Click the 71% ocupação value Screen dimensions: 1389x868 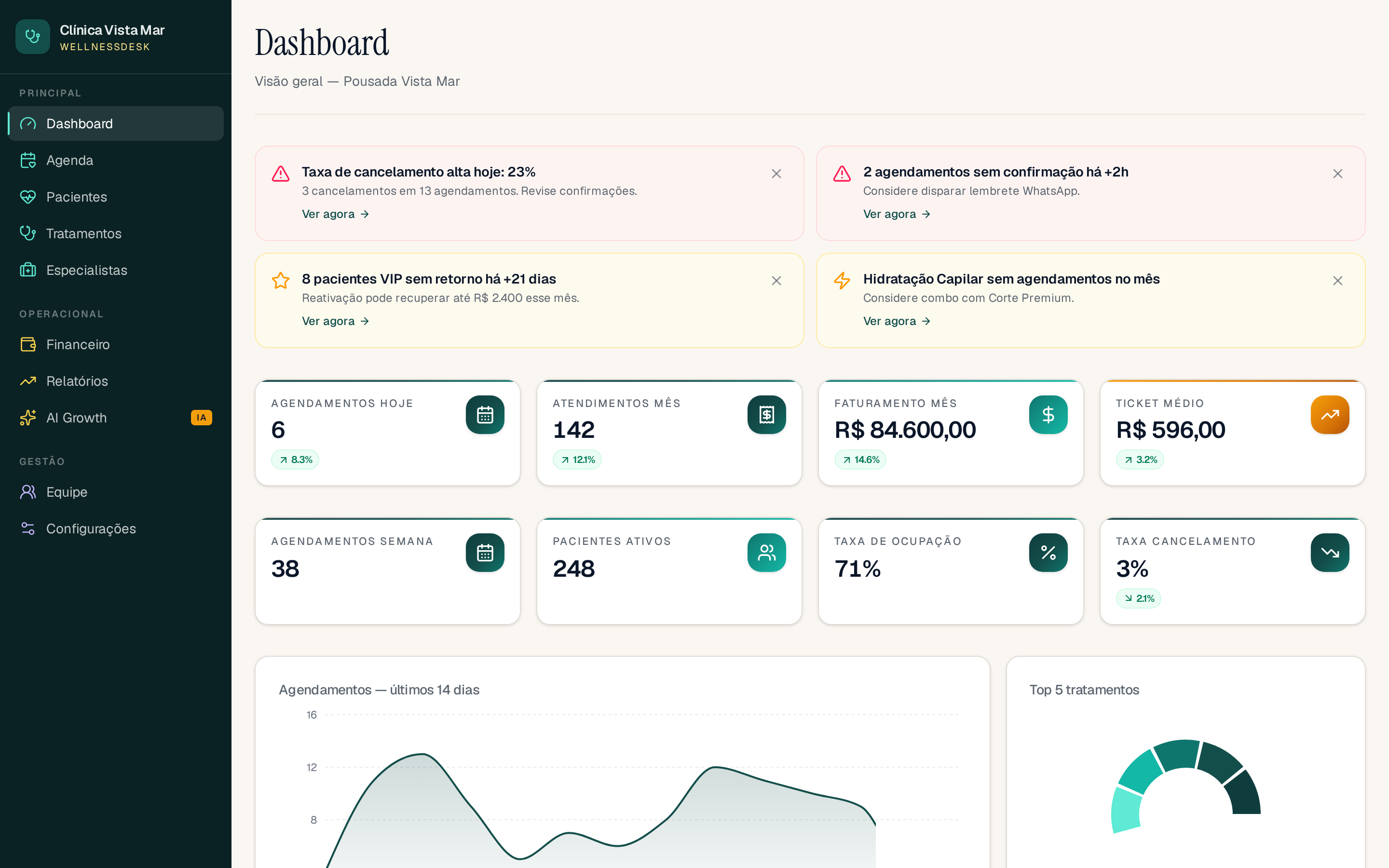(x=858, y=569)
